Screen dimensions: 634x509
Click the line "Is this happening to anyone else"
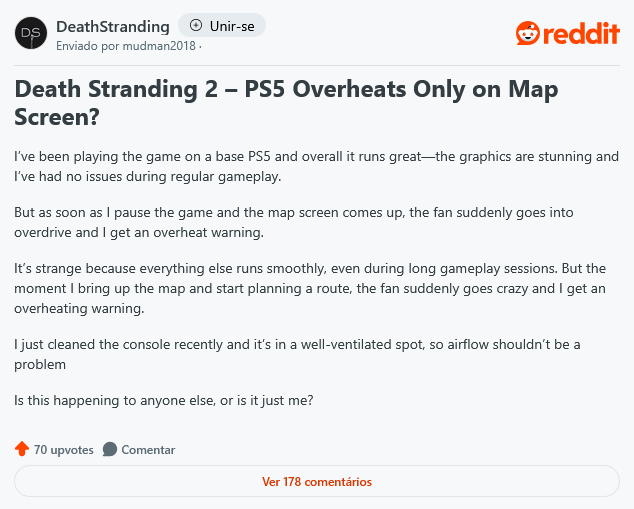tap(164, 400)
